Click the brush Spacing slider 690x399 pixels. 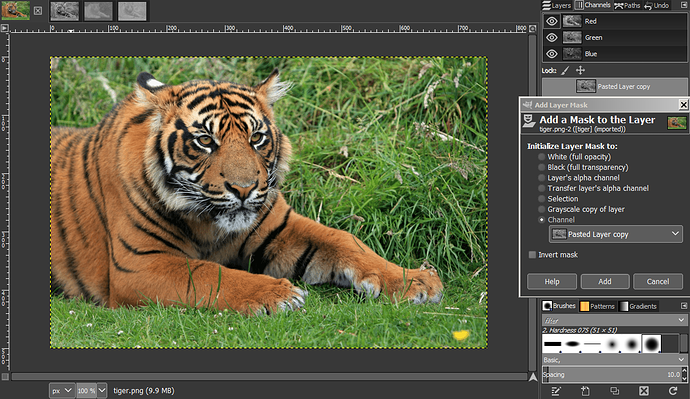612,374
